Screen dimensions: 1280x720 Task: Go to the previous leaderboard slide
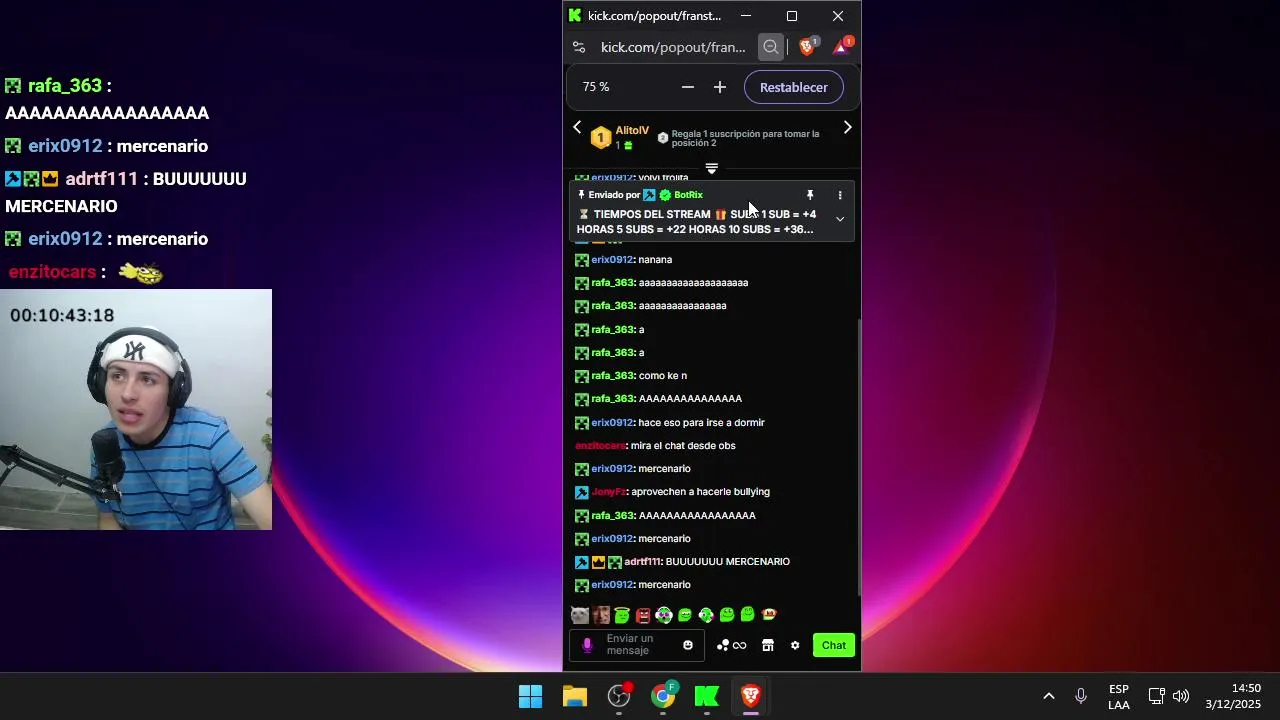click(577, 127)
